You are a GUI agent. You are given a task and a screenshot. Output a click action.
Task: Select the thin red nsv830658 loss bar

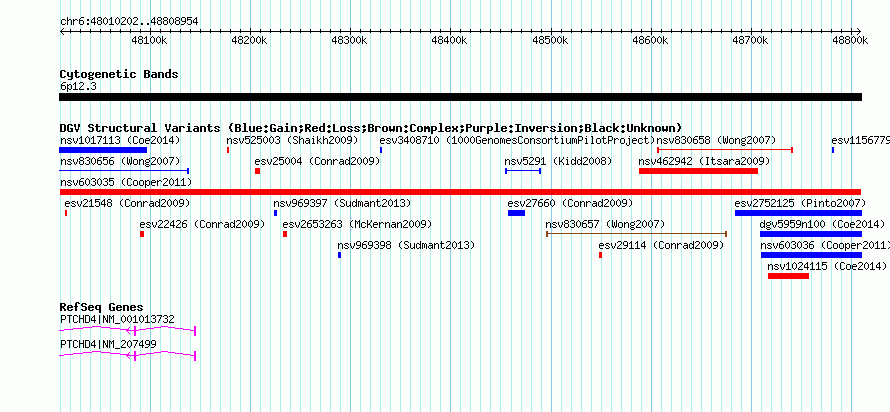[725, 150]
